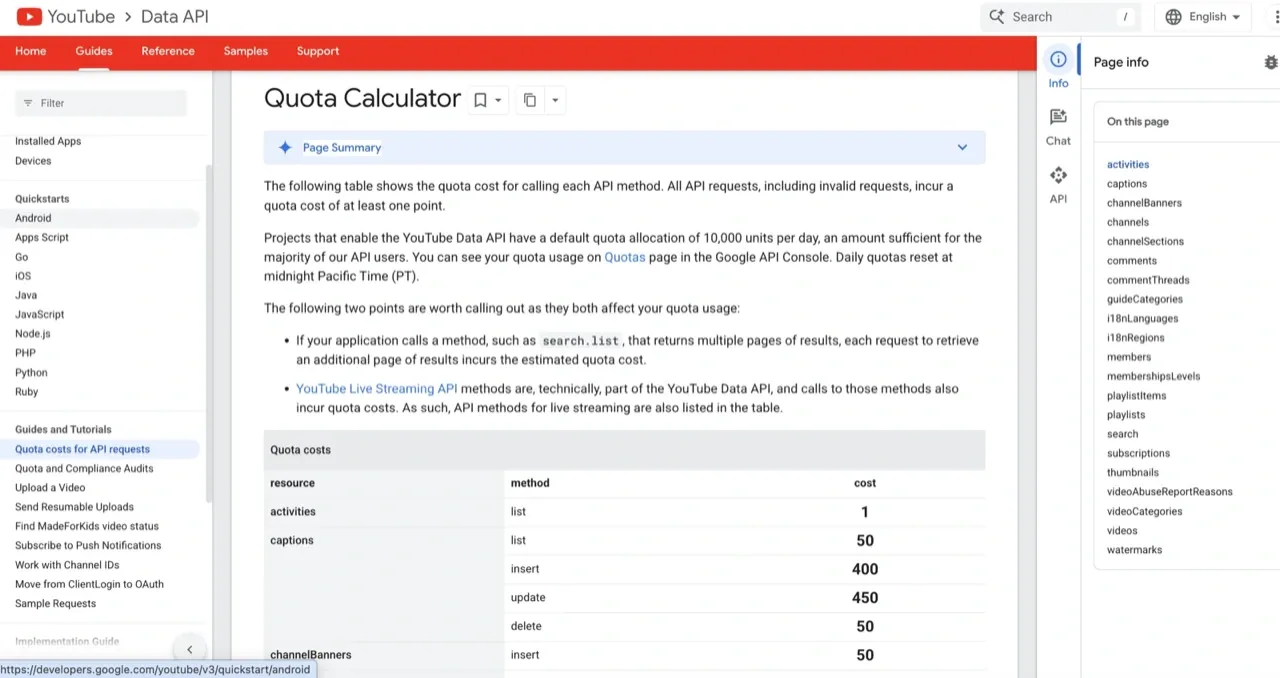The height and width of the screenshot is (678, 1280).
Task: Click the Data API breadcrumb
Action: click(175, 16)
